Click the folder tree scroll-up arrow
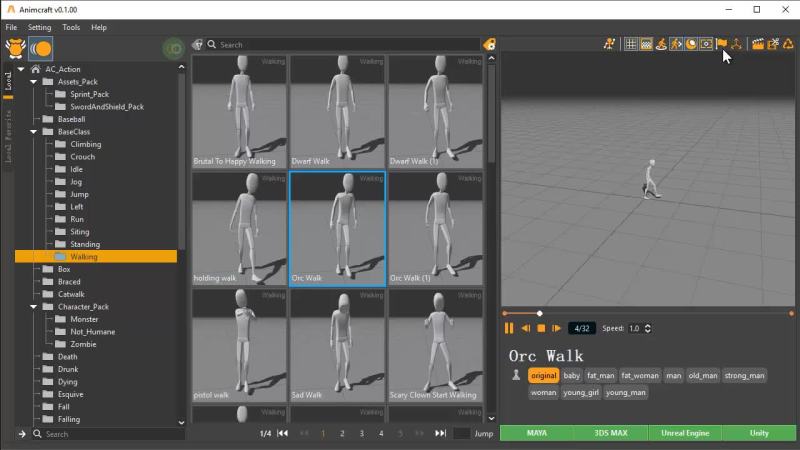 click(x=182, y=67)
